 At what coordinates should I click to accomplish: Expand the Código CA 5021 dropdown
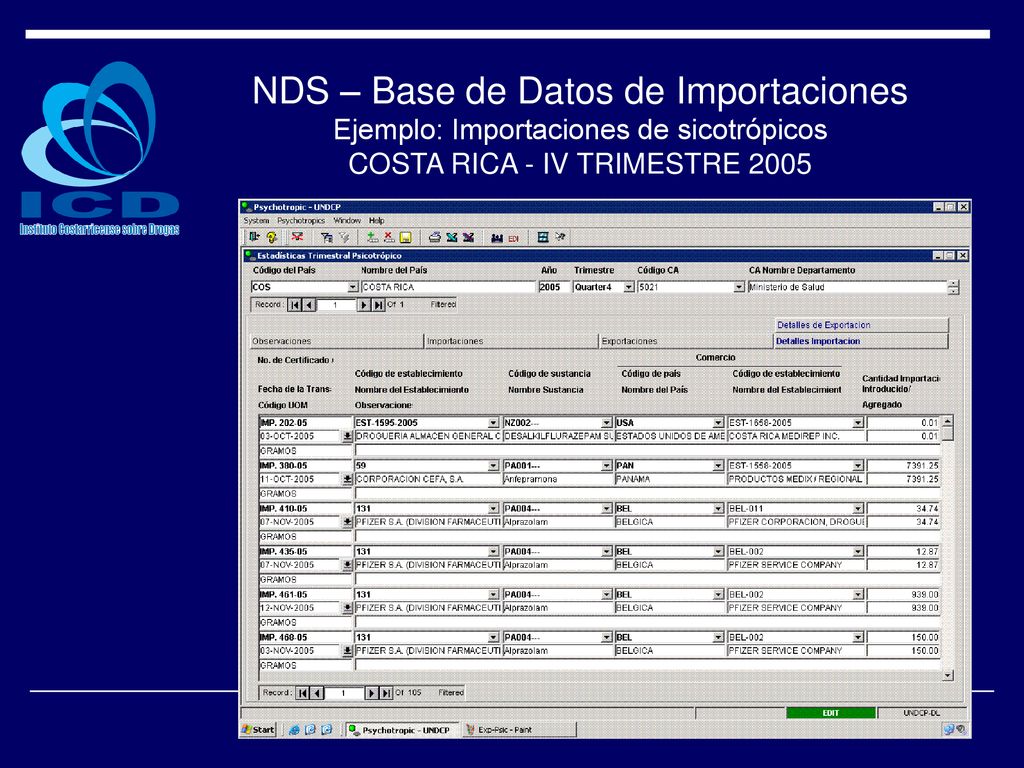[739, 287]
